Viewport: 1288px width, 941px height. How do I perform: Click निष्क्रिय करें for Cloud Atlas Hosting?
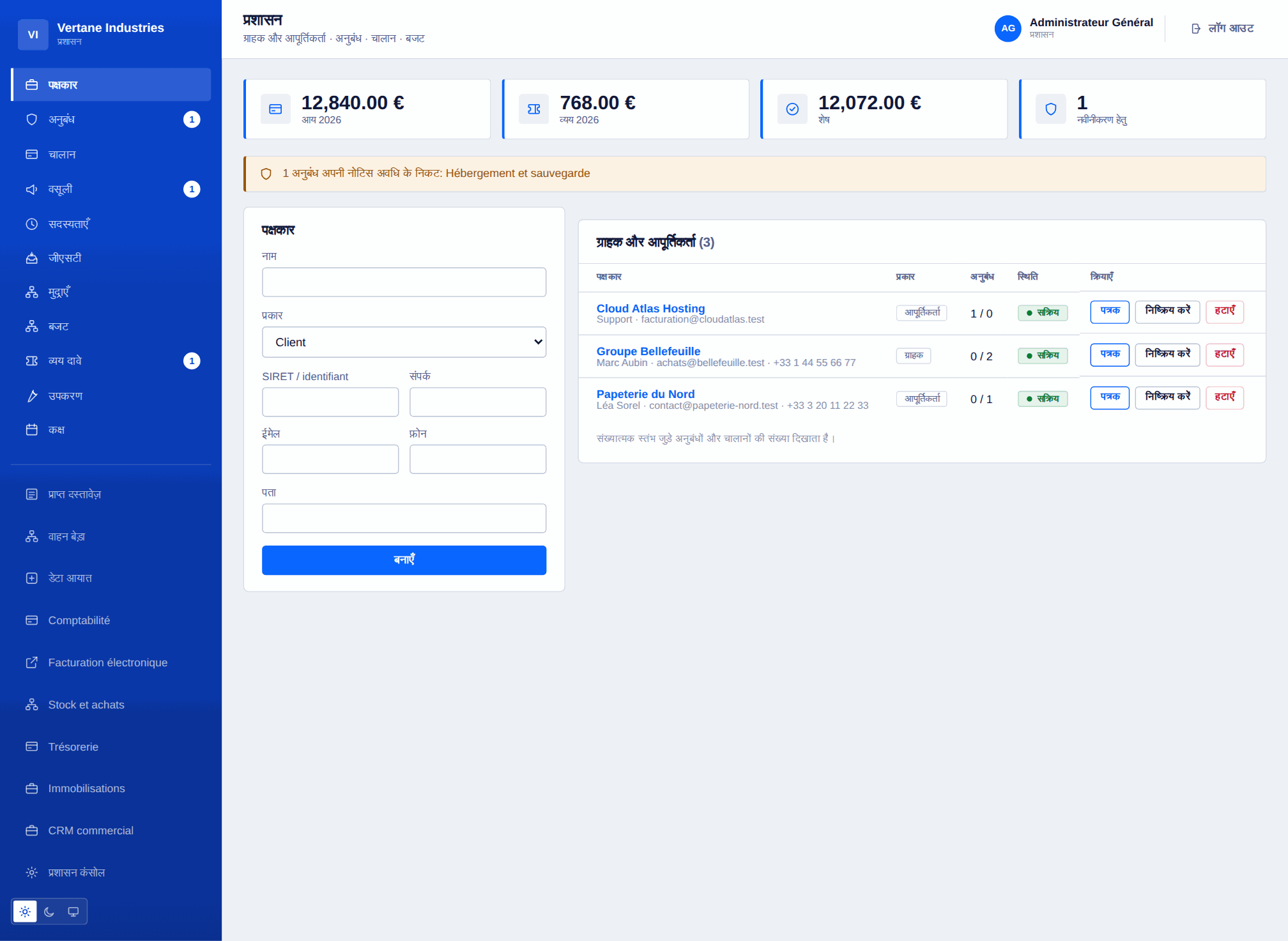coord(1167,312)
